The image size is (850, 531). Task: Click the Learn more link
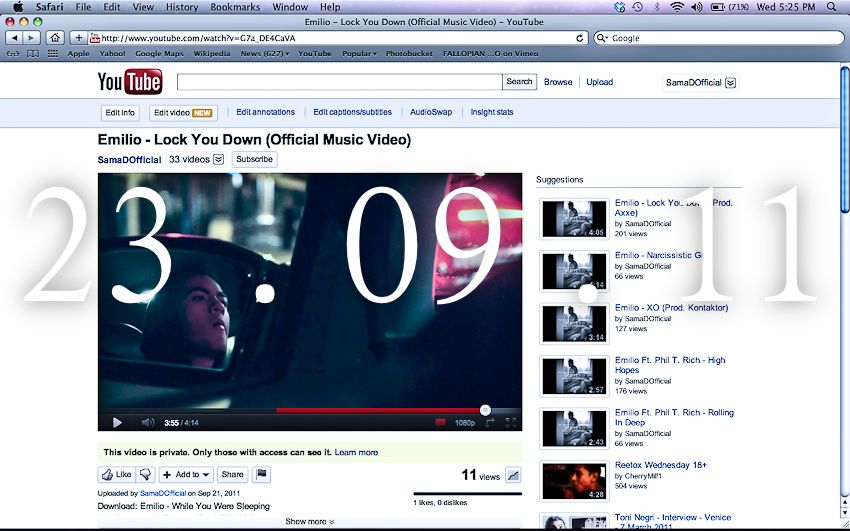coord(356,452)
